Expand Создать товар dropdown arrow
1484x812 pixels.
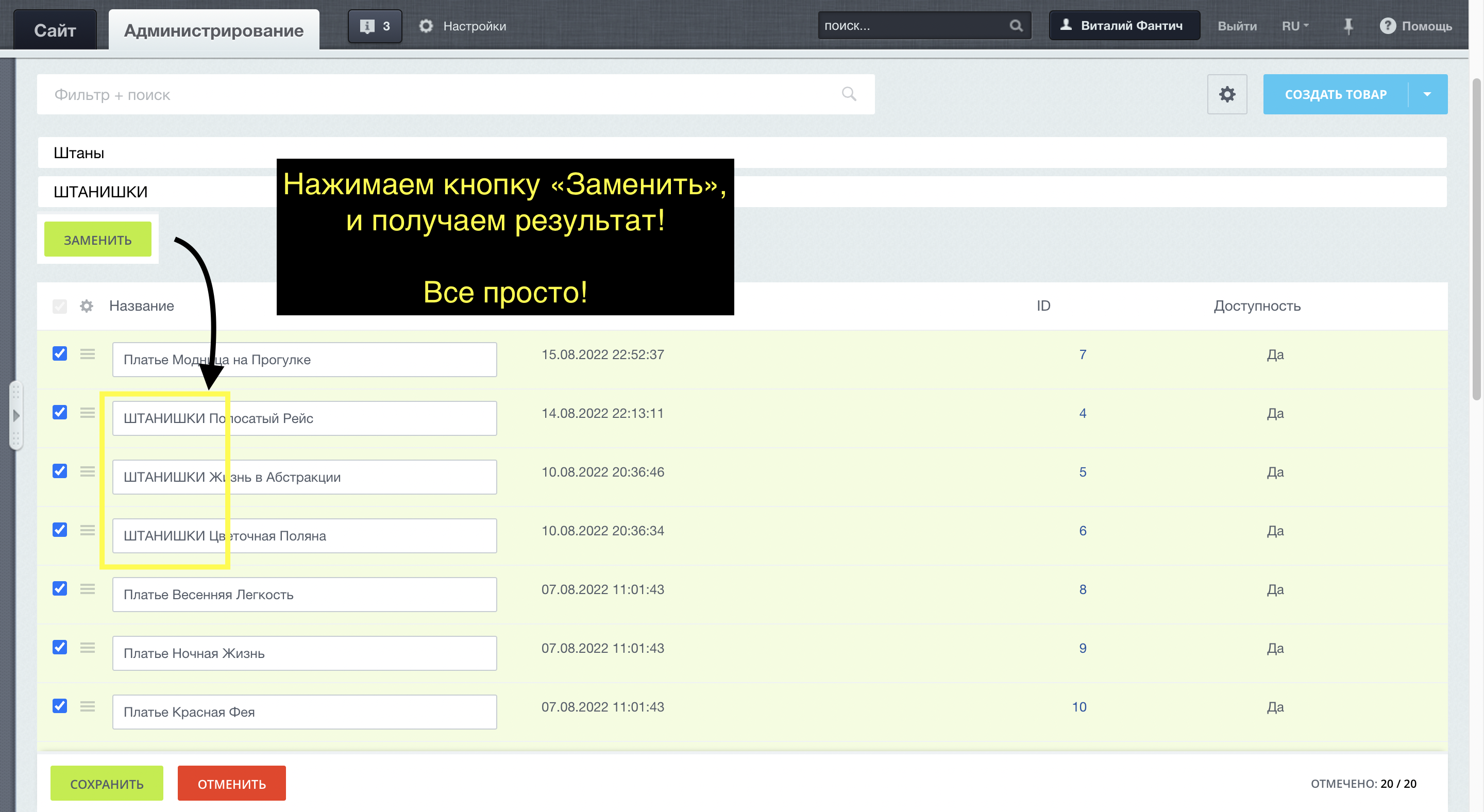click(x=1427, y=94)
